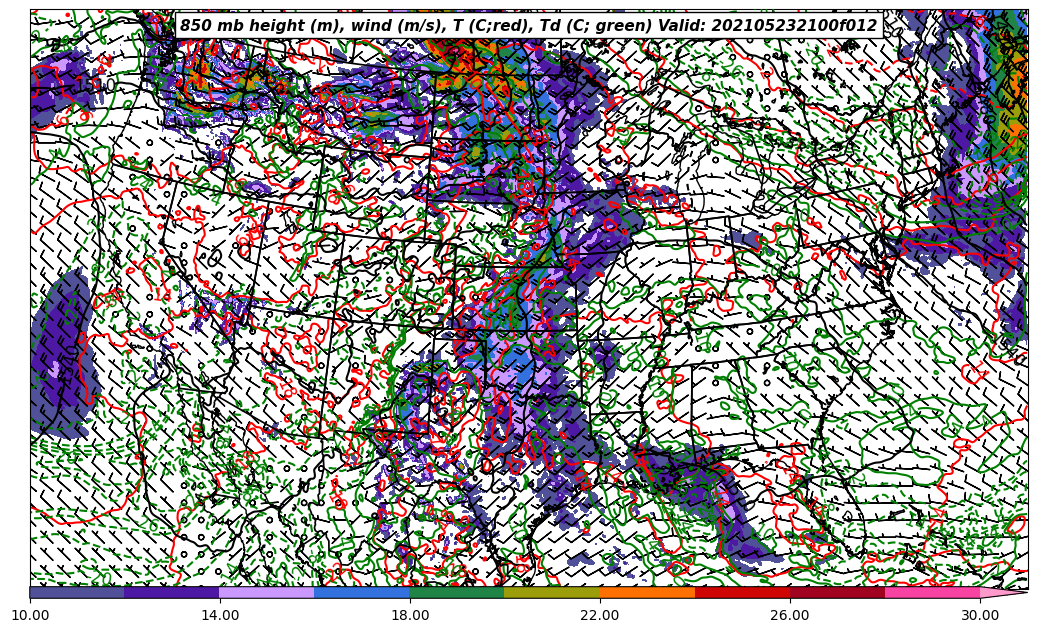Pick the olive 20–22 colorbar segment

click(552, 592)
